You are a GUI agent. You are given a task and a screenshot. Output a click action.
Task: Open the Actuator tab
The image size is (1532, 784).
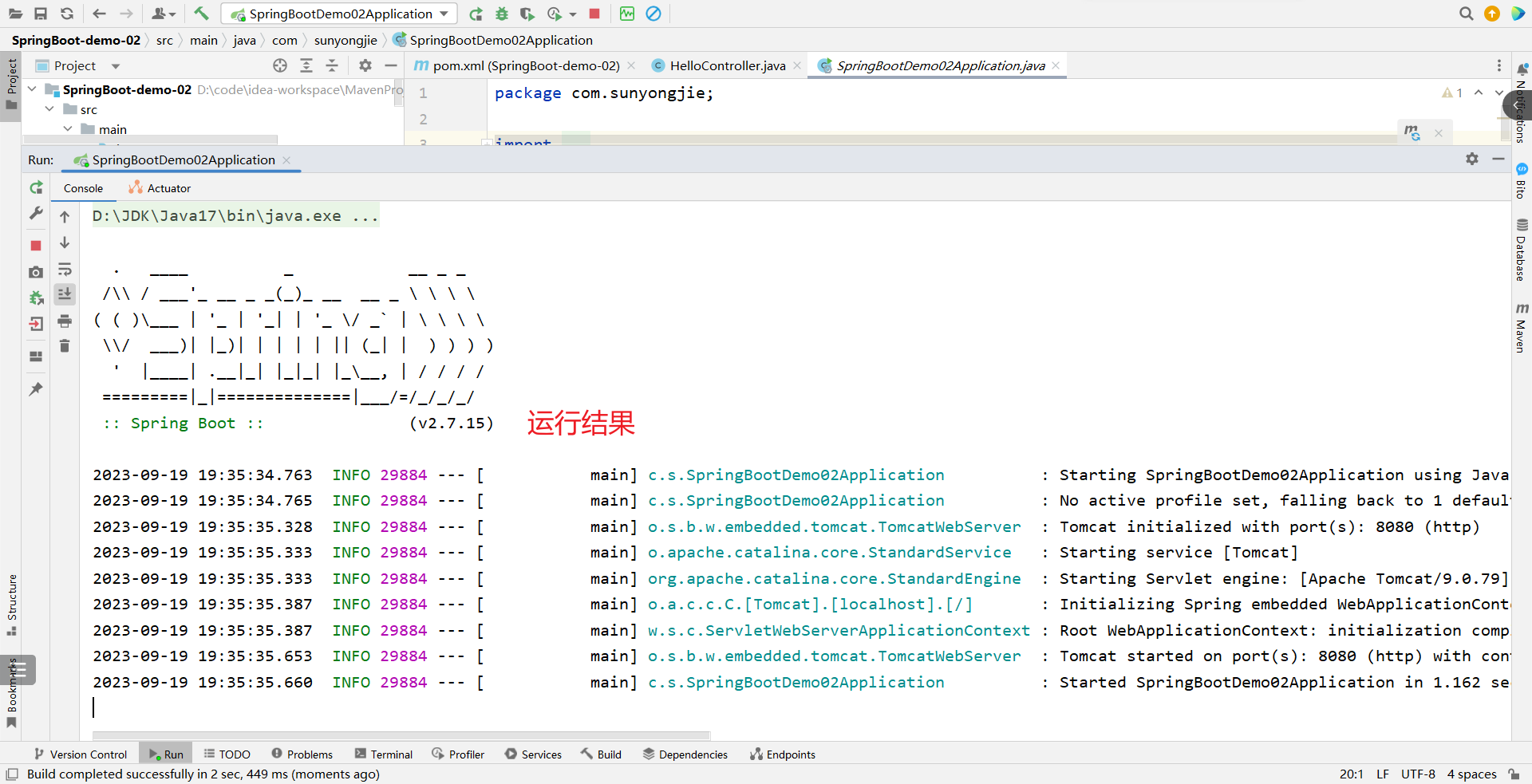point(160,188)
